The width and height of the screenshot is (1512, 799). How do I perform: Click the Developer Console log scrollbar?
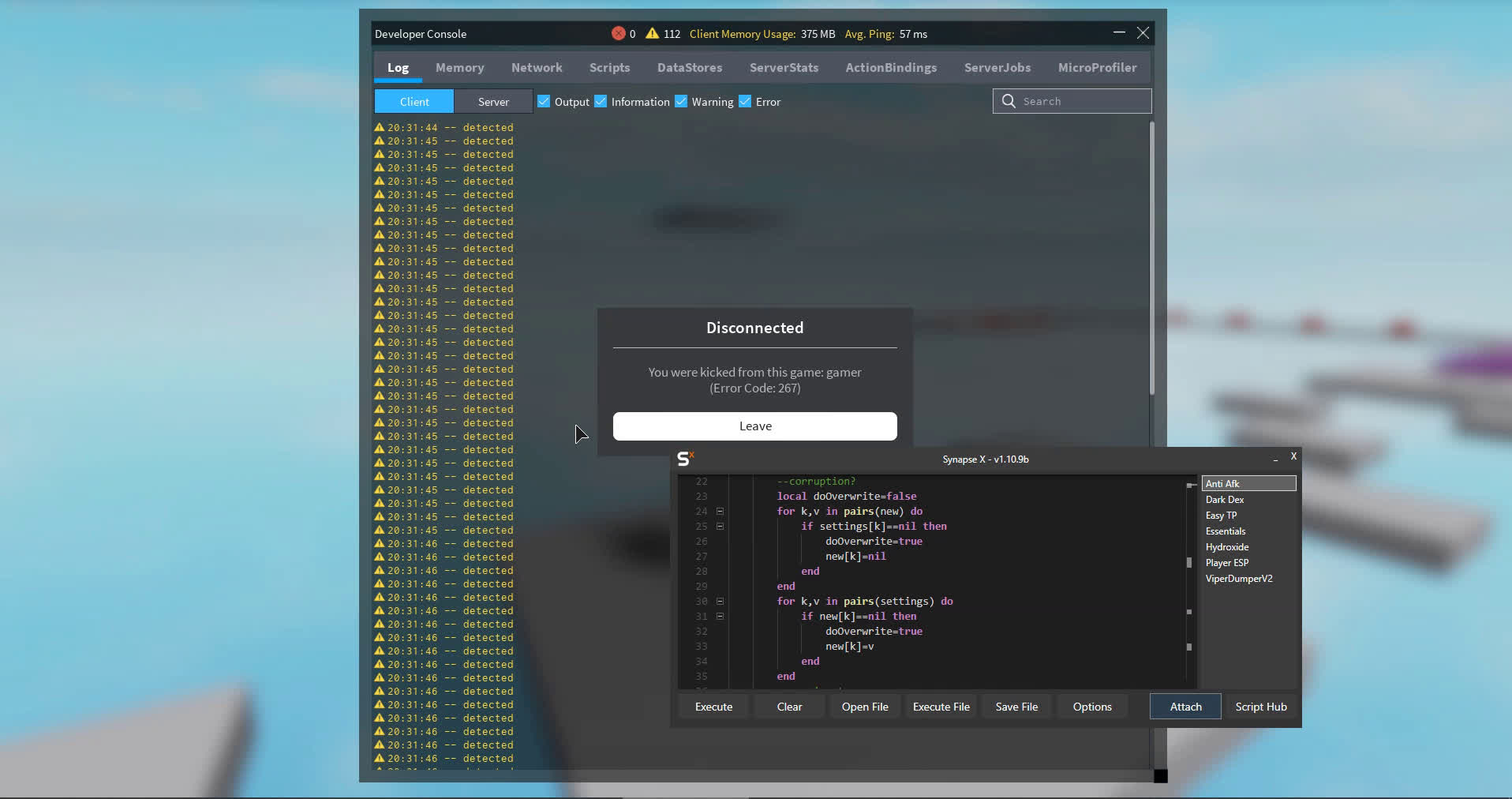click(1152, 257)
